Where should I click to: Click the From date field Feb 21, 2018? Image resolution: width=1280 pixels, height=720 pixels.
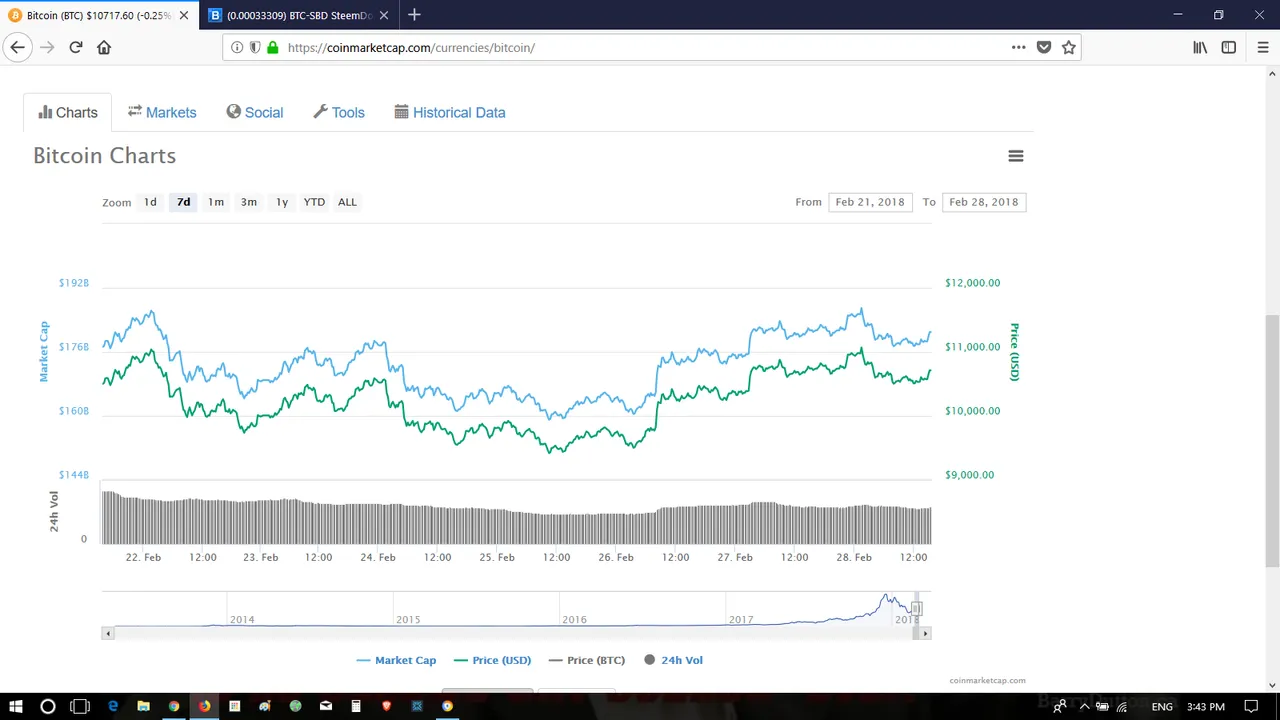(870, 202)
